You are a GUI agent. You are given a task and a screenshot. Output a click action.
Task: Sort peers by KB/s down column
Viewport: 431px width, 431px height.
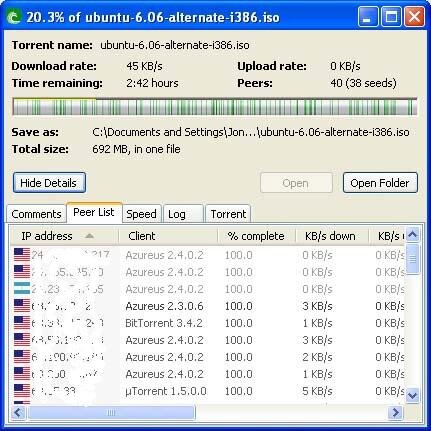(x=332, y=236)
